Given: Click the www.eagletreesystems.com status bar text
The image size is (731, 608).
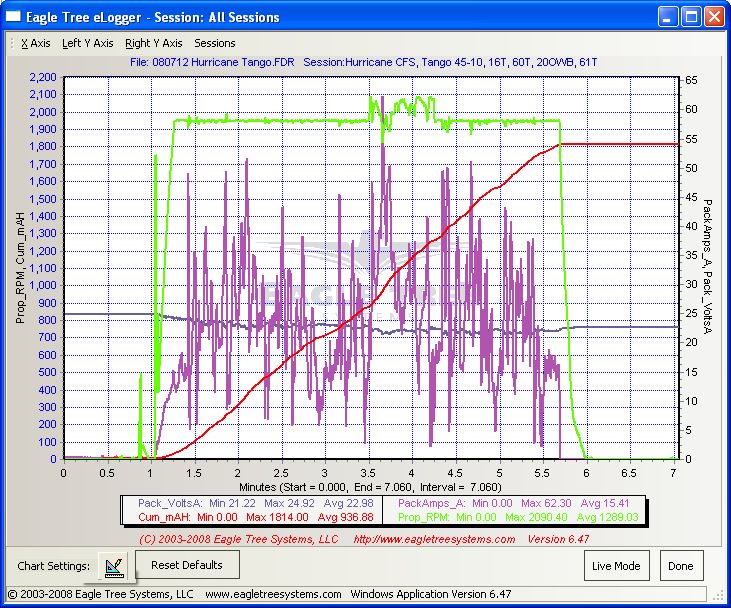Looking at the screenshot, I should 273,594.
